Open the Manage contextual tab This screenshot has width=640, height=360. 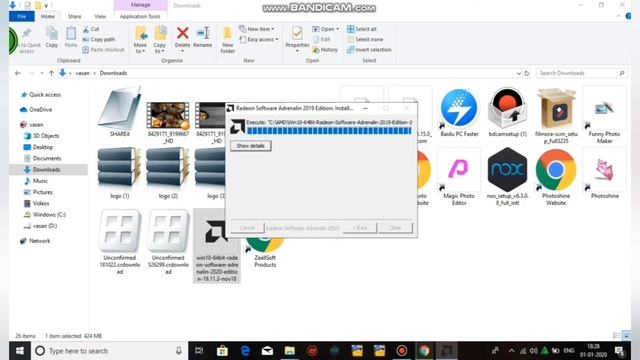tap(140, 5)
